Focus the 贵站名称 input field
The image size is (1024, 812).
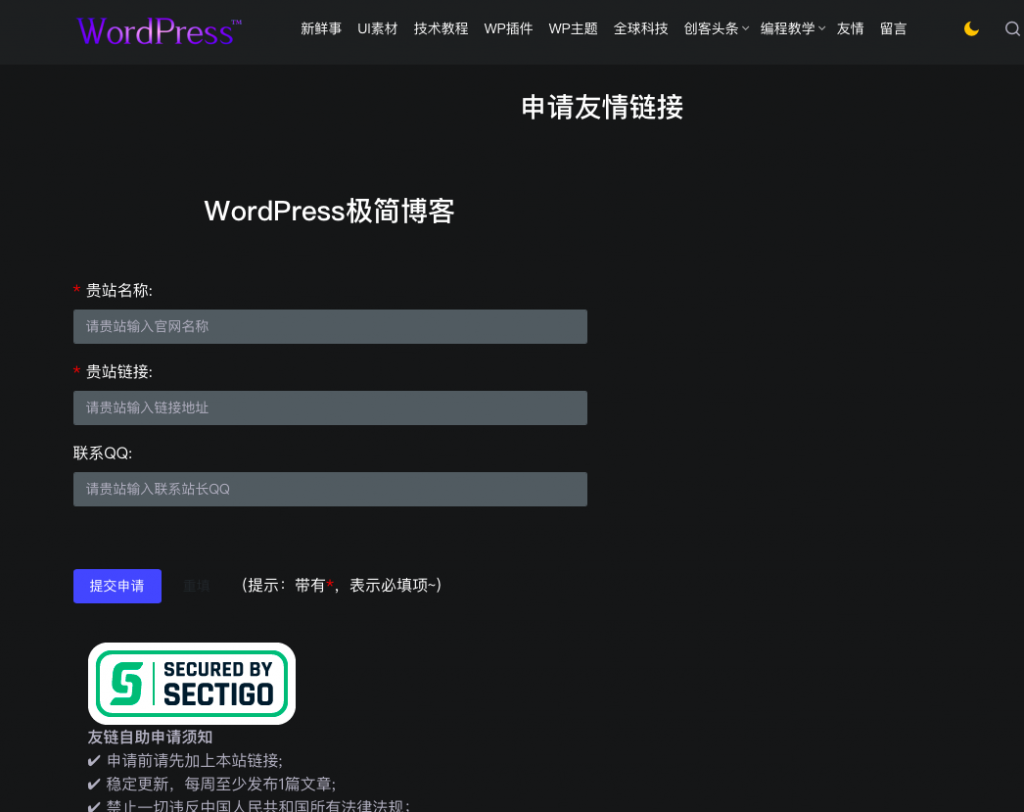coord(330,327)
